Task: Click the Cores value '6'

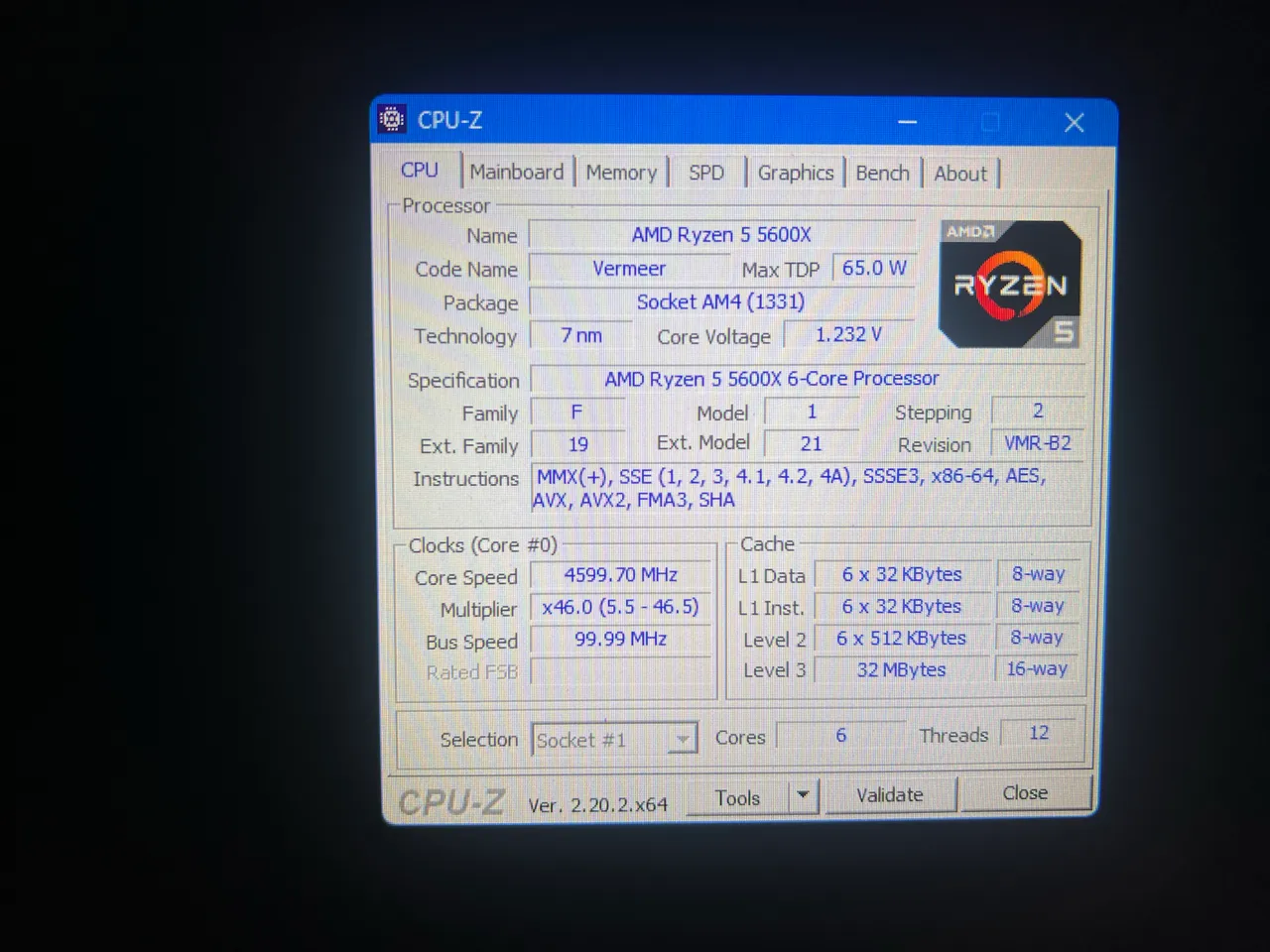Action: coord(841,735)
